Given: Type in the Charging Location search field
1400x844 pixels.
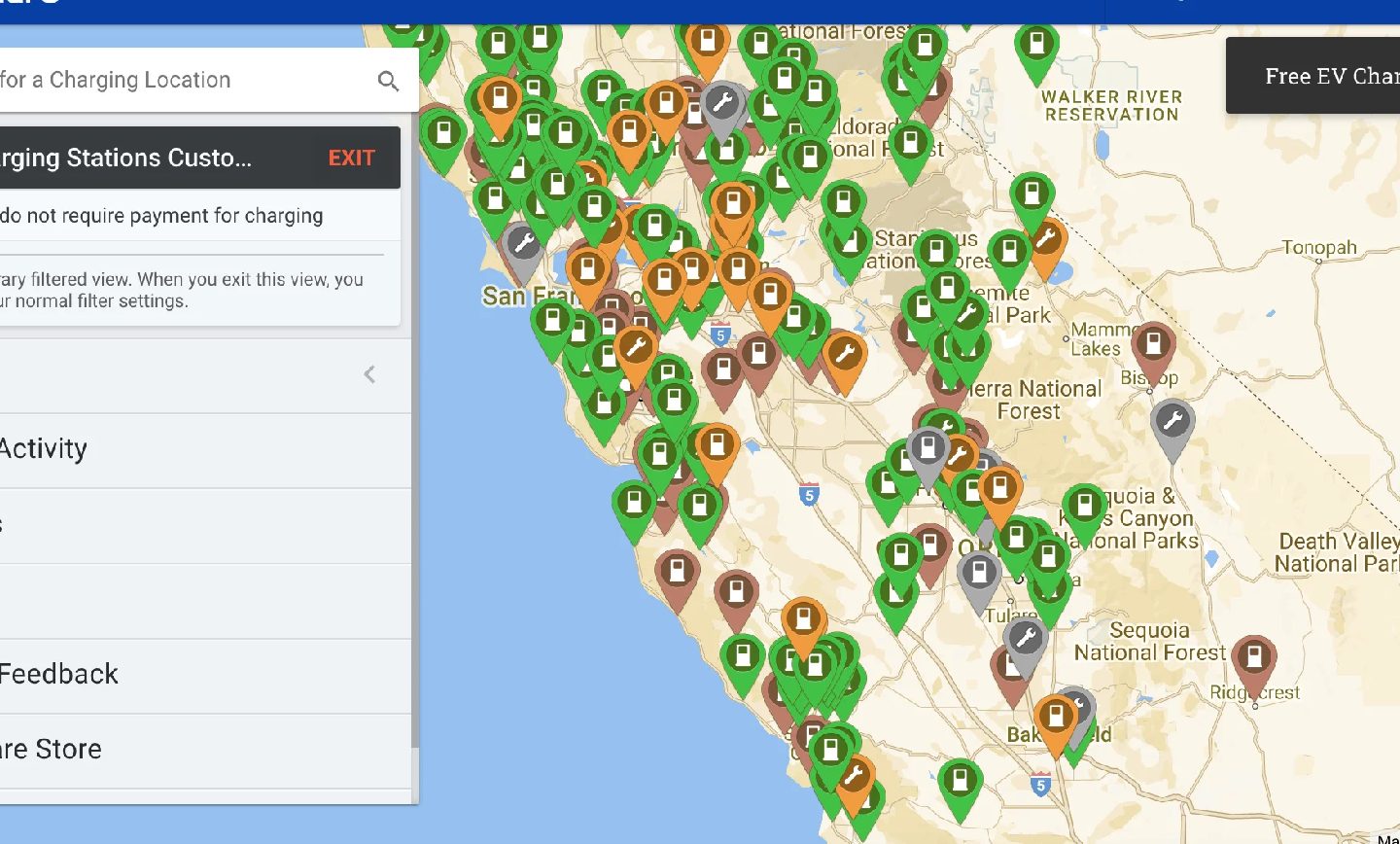Looking at the screenshot, I should (175, 81).
